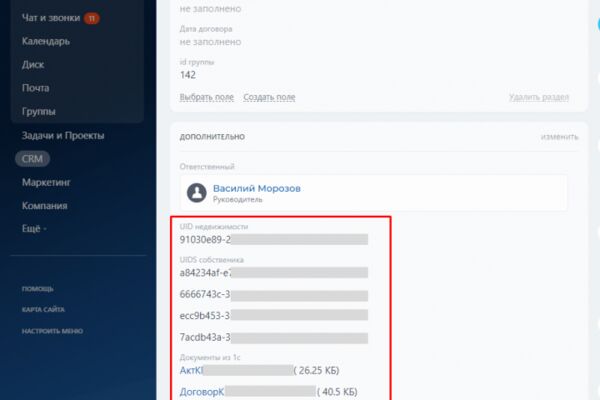Select owner UID ecc9b453
Image resolution: width=600 pixels, height=400 pixels.
274,315
